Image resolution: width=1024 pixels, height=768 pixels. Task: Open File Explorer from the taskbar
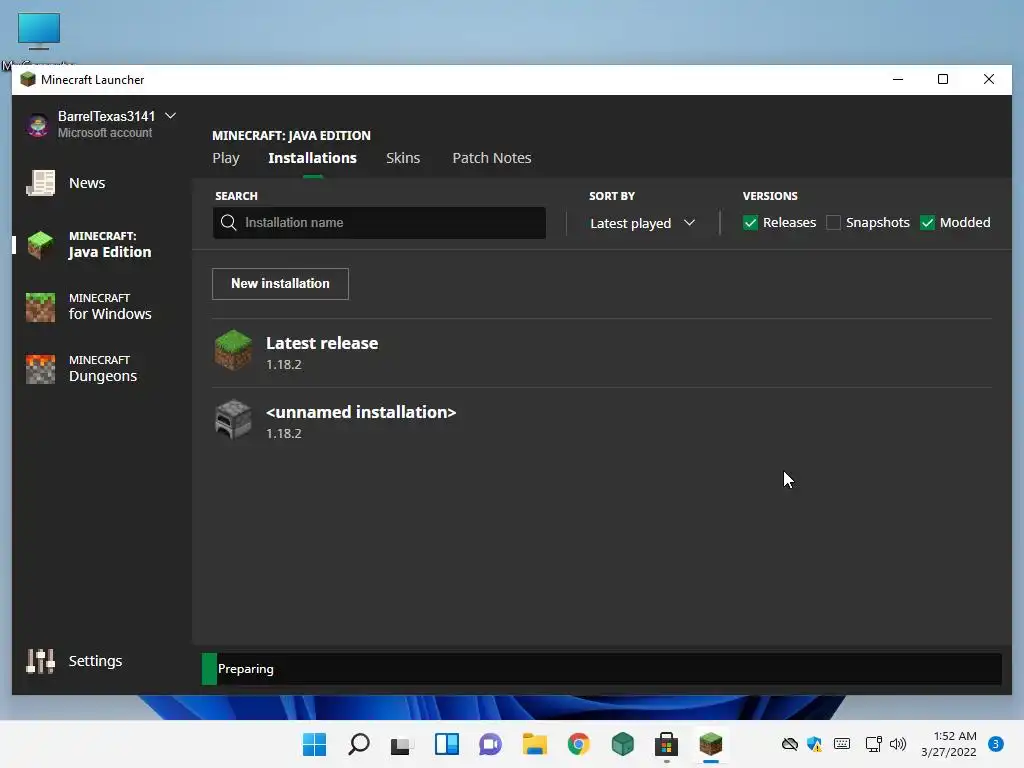click(535, 744)
